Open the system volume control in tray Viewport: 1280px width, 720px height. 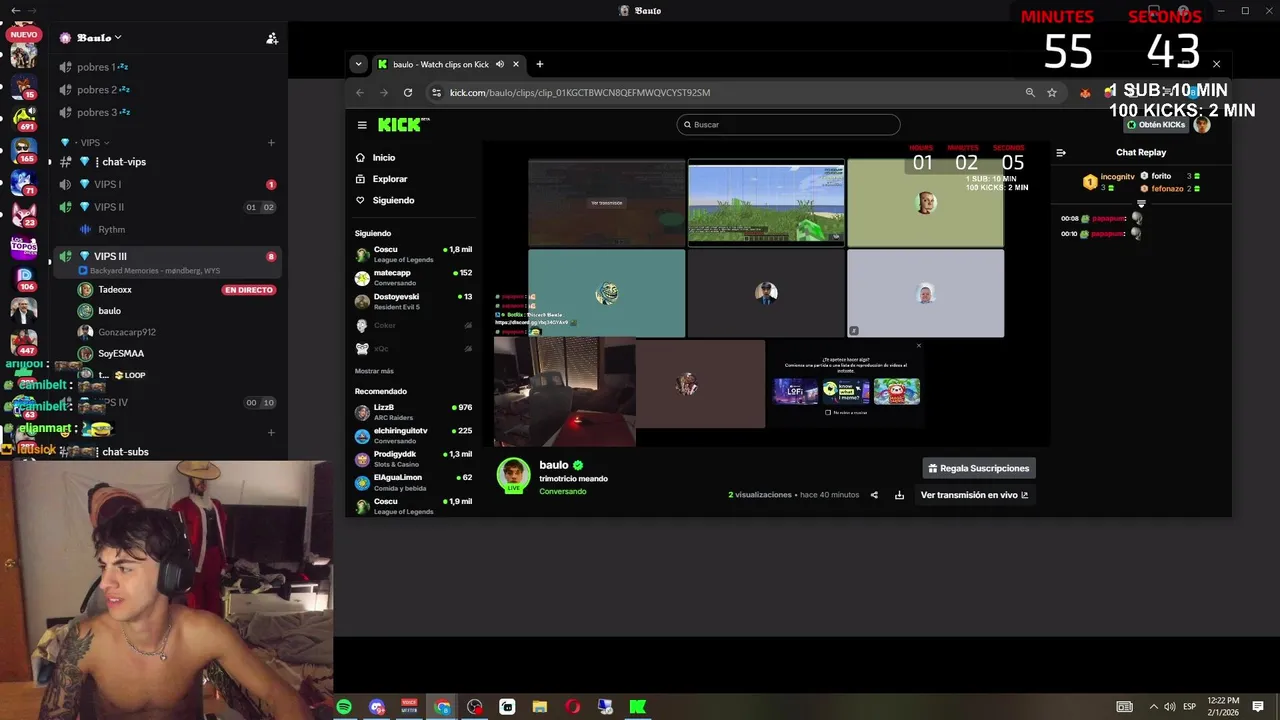pos(1170,707)
